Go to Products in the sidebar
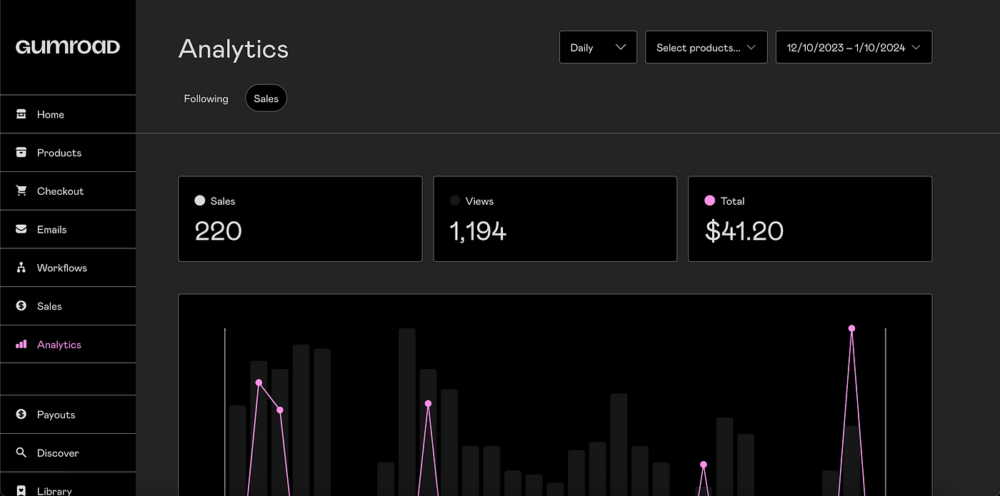 [68, 152]
